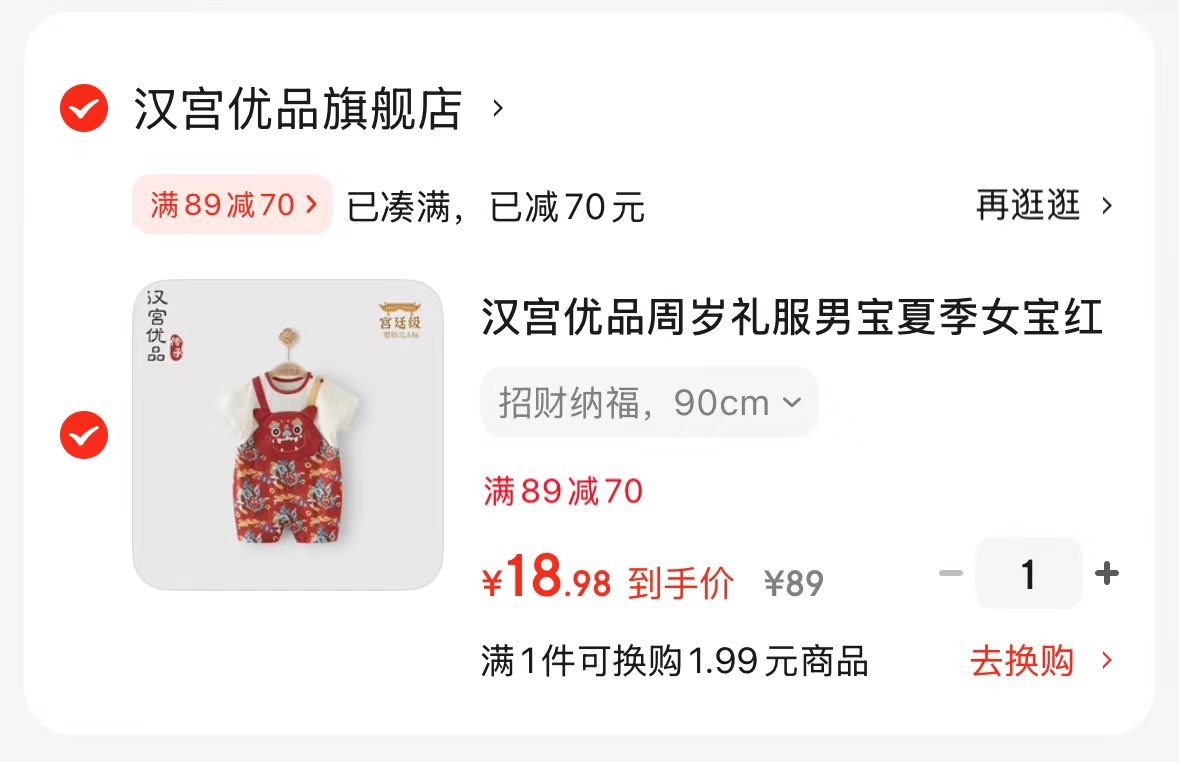Viewport: 1179px width, 762px height.
Task: Click the ¥18.98 到手价 price
Action: pos(608,578)
